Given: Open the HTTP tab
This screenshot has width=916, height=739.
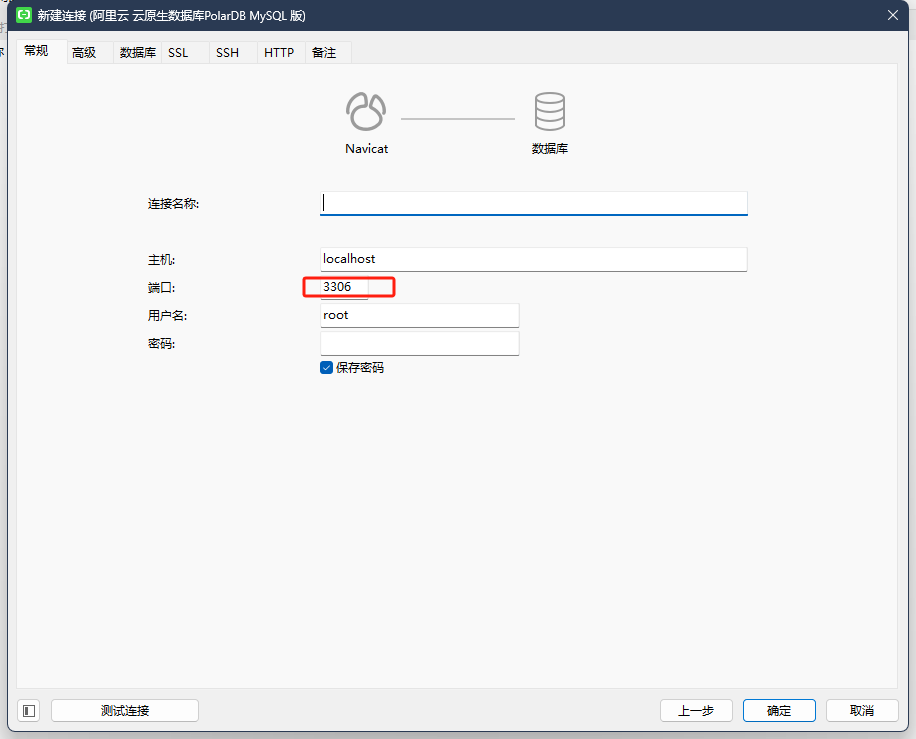Looking at the screenshot, I should [x=279, y=52].
